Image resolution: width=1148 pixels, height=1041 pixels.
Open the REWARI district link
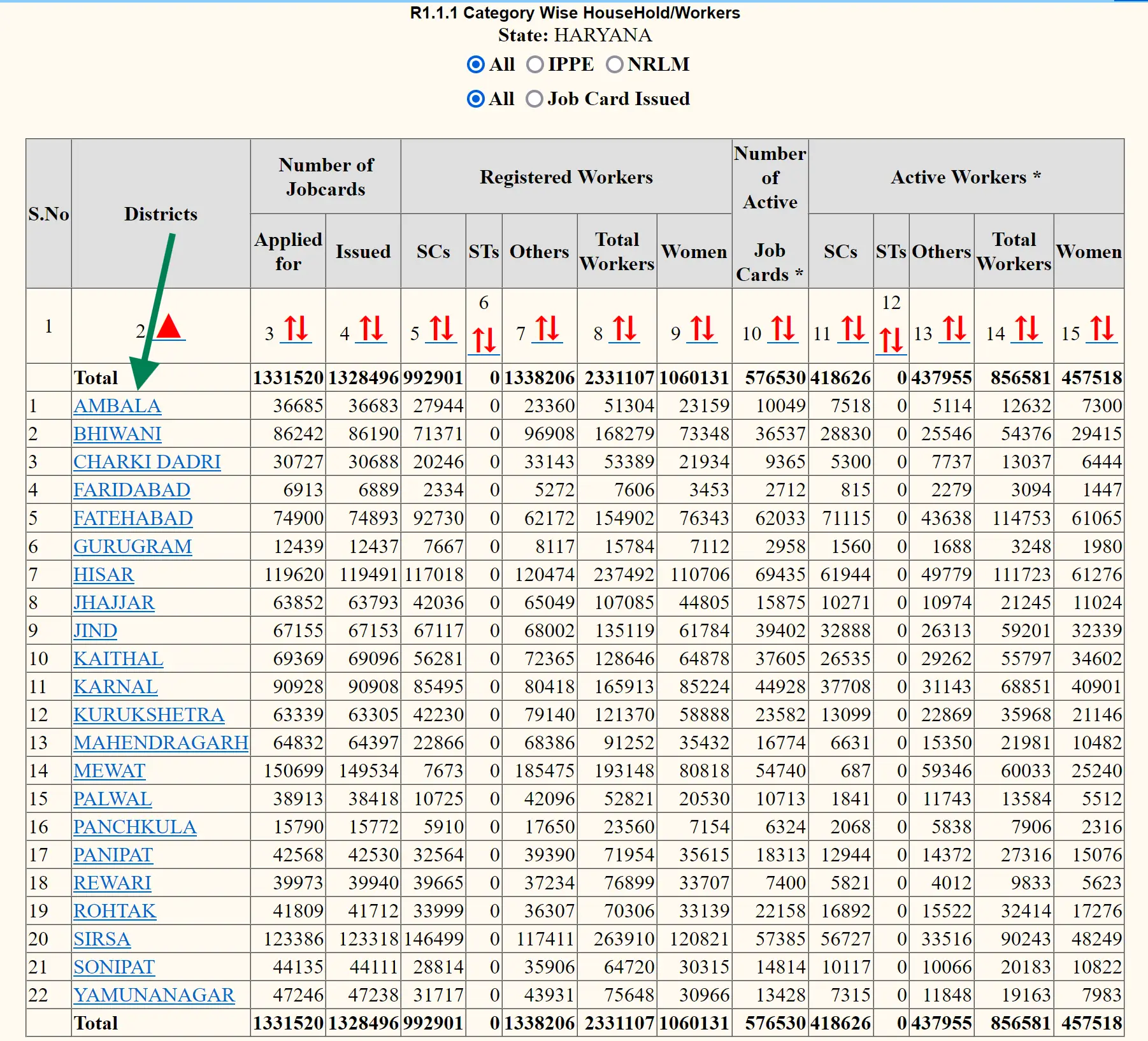pyautogui.click(x=113, y=882)
